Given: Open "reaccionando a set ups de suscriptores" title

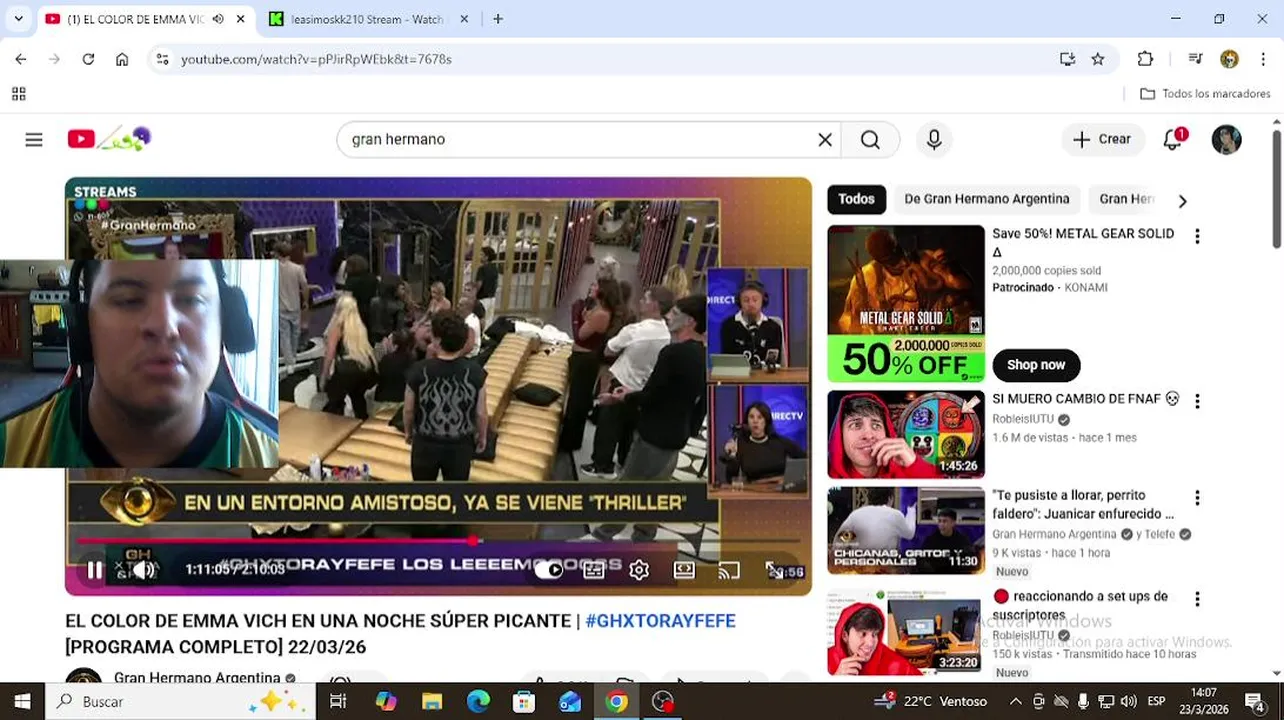Looking at the screenshot, I should click(1080, 605).
